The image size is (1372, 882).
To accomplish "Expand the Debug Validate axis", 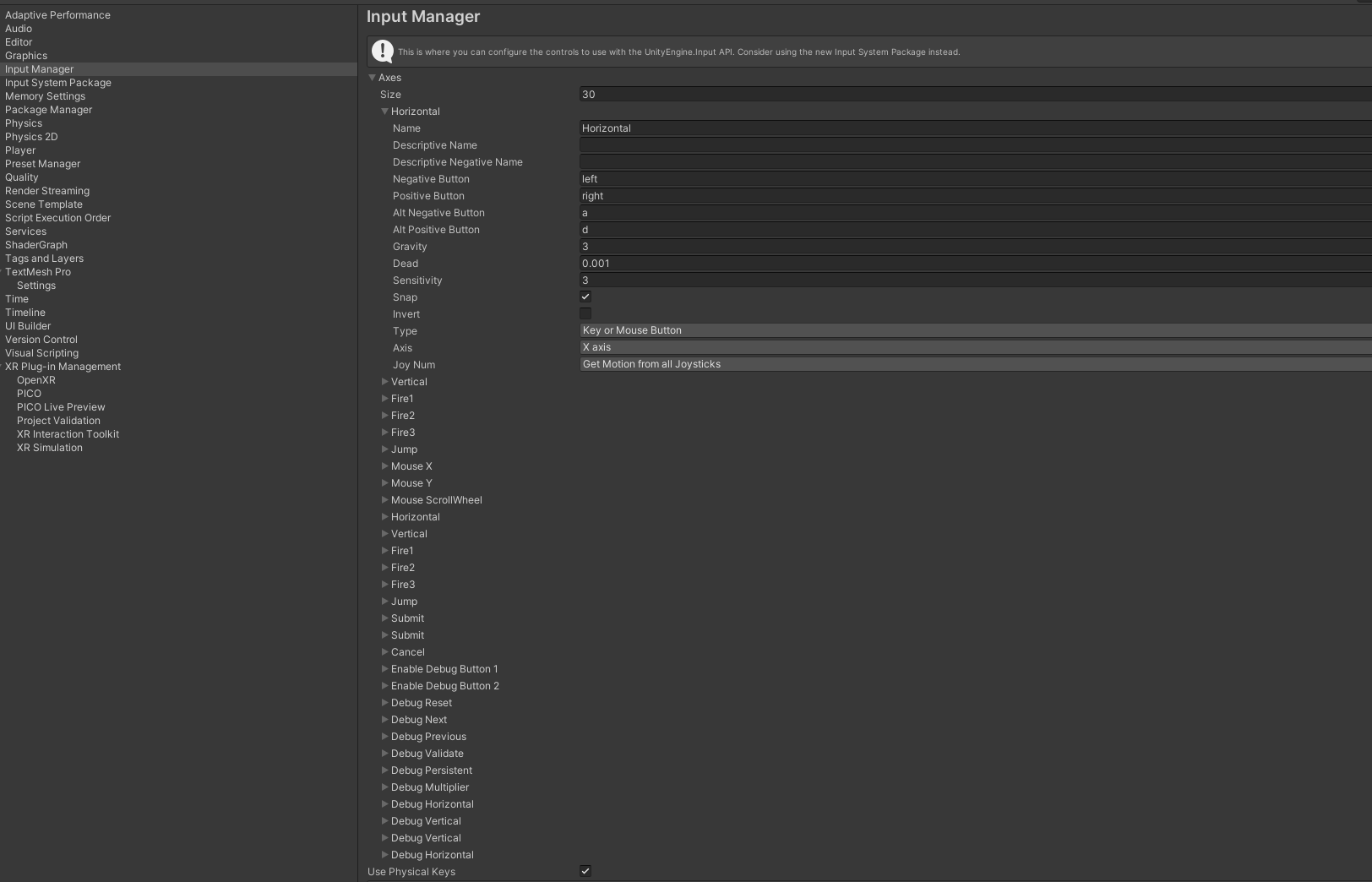I will click(x=384, y=754).
